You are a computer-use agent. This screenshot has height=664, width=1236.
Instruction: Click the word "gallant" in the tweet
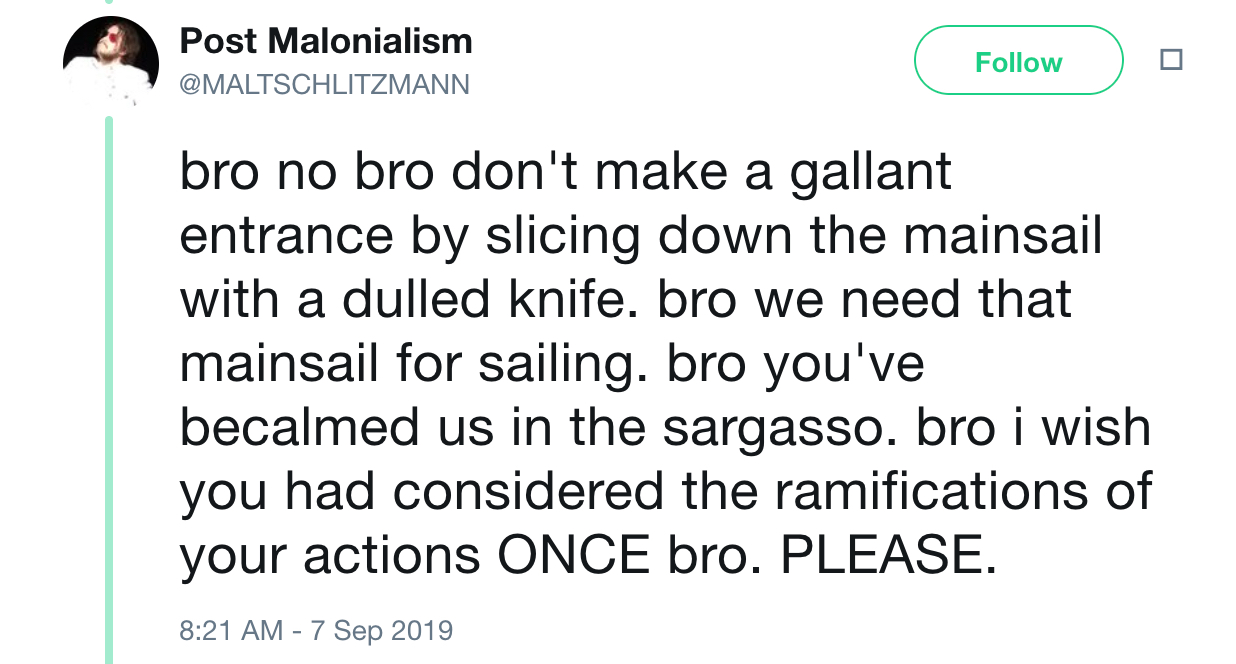(871, 174)
